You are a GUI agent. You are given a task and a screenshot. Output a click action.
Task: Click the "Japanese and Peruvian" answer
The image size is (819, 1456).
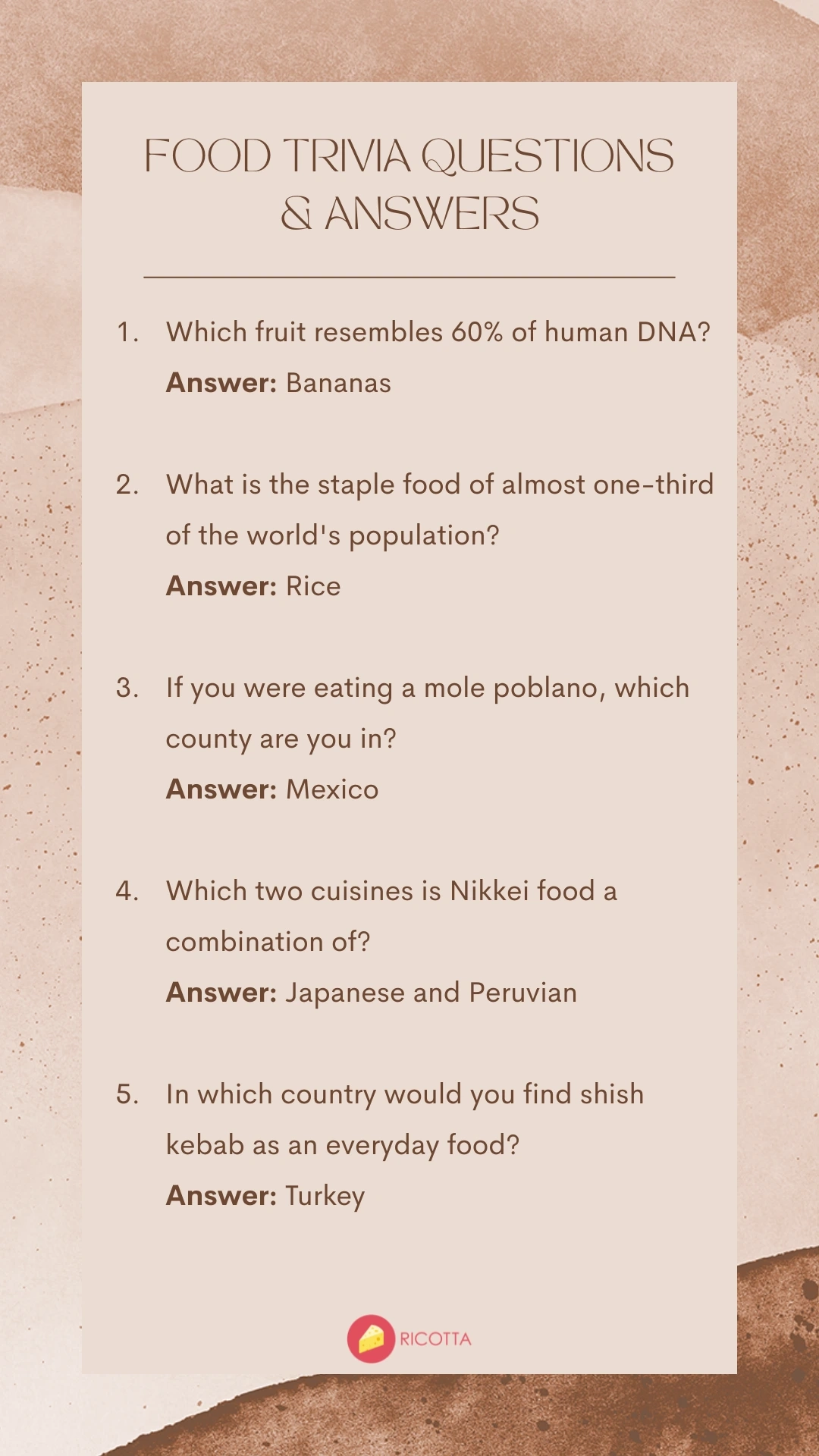[x=431, y=993]
